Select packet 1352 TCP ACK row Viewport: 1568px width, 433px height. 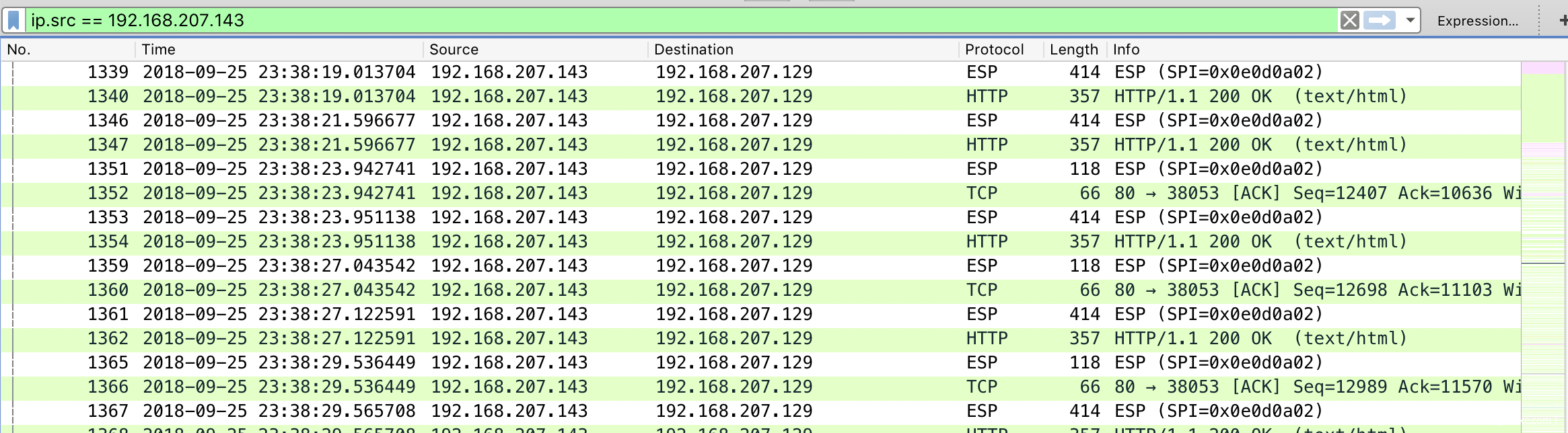click(740, 193)
